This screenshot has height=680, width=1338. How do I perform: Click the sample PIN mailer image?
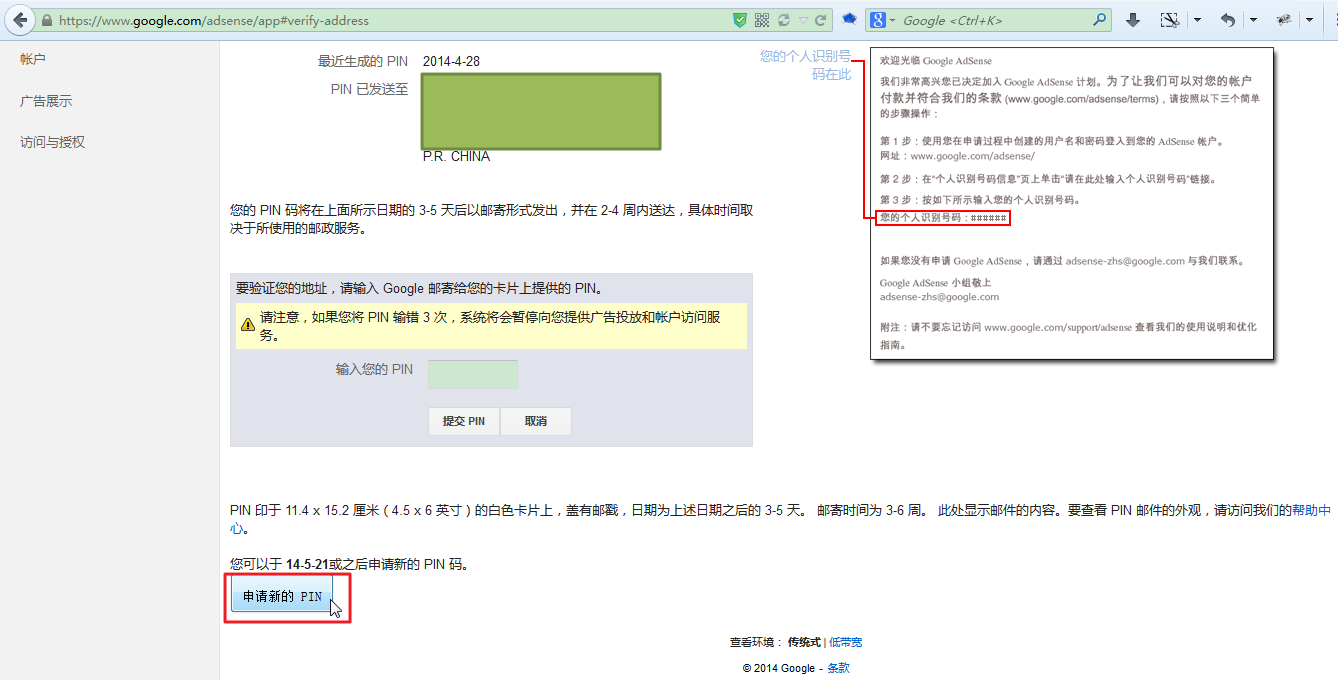tap(1072, 203)
